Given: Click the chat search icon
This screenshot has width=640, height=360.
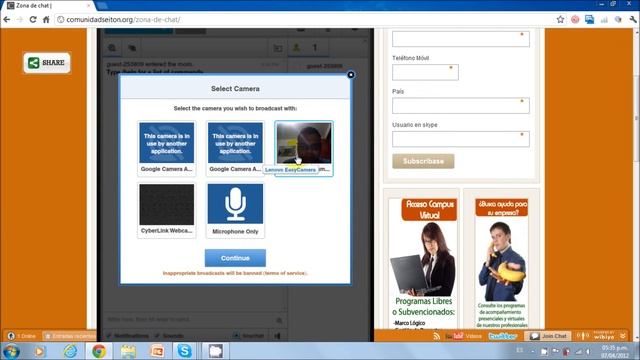Looking at the screenshot, I should 112,48.
